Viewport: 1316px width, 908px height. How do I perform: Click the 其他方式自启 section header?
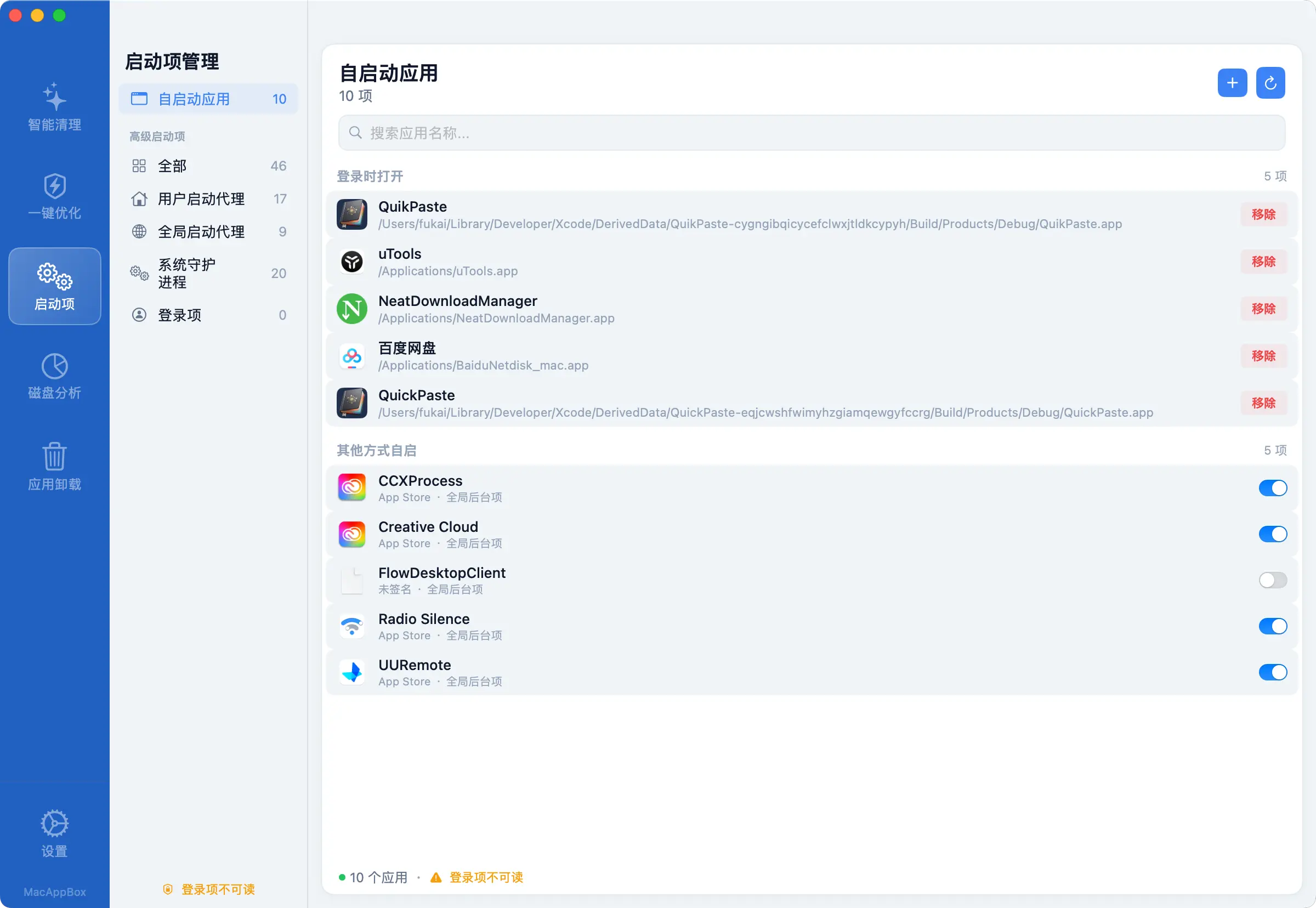point(376,451)
